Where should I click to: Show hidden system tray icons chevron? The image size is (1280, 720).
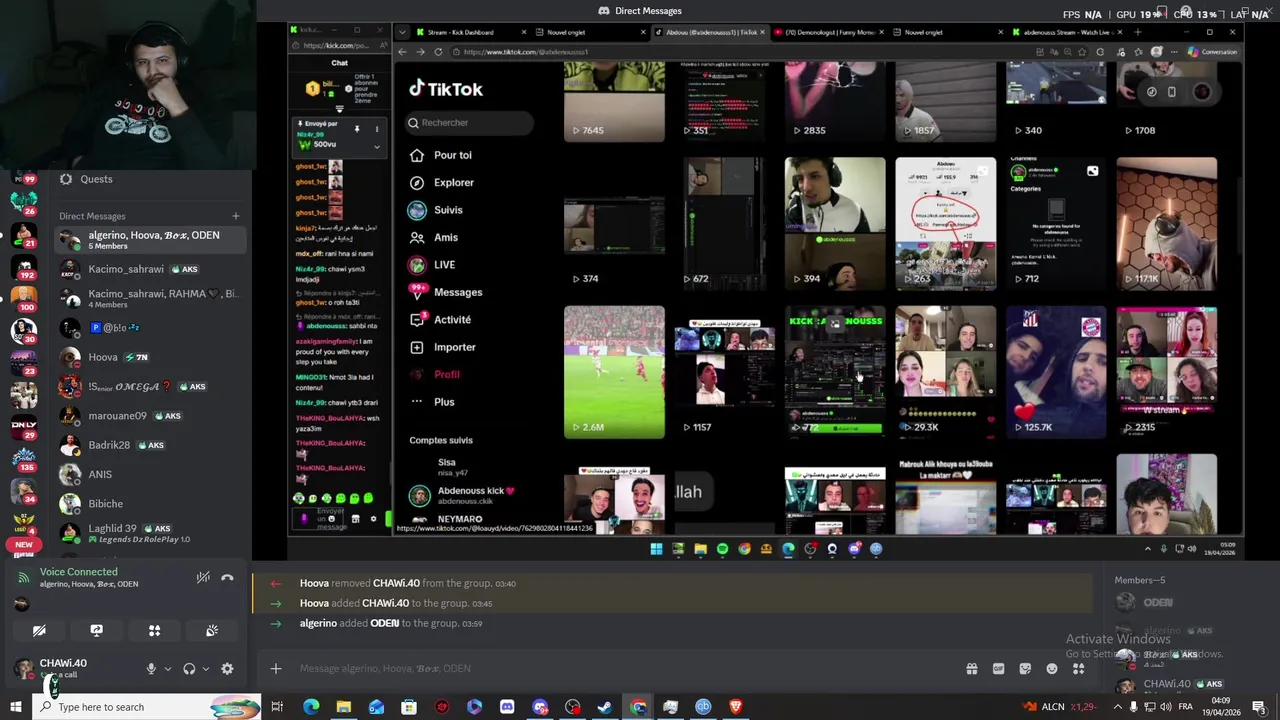[x=1116, y=707]
